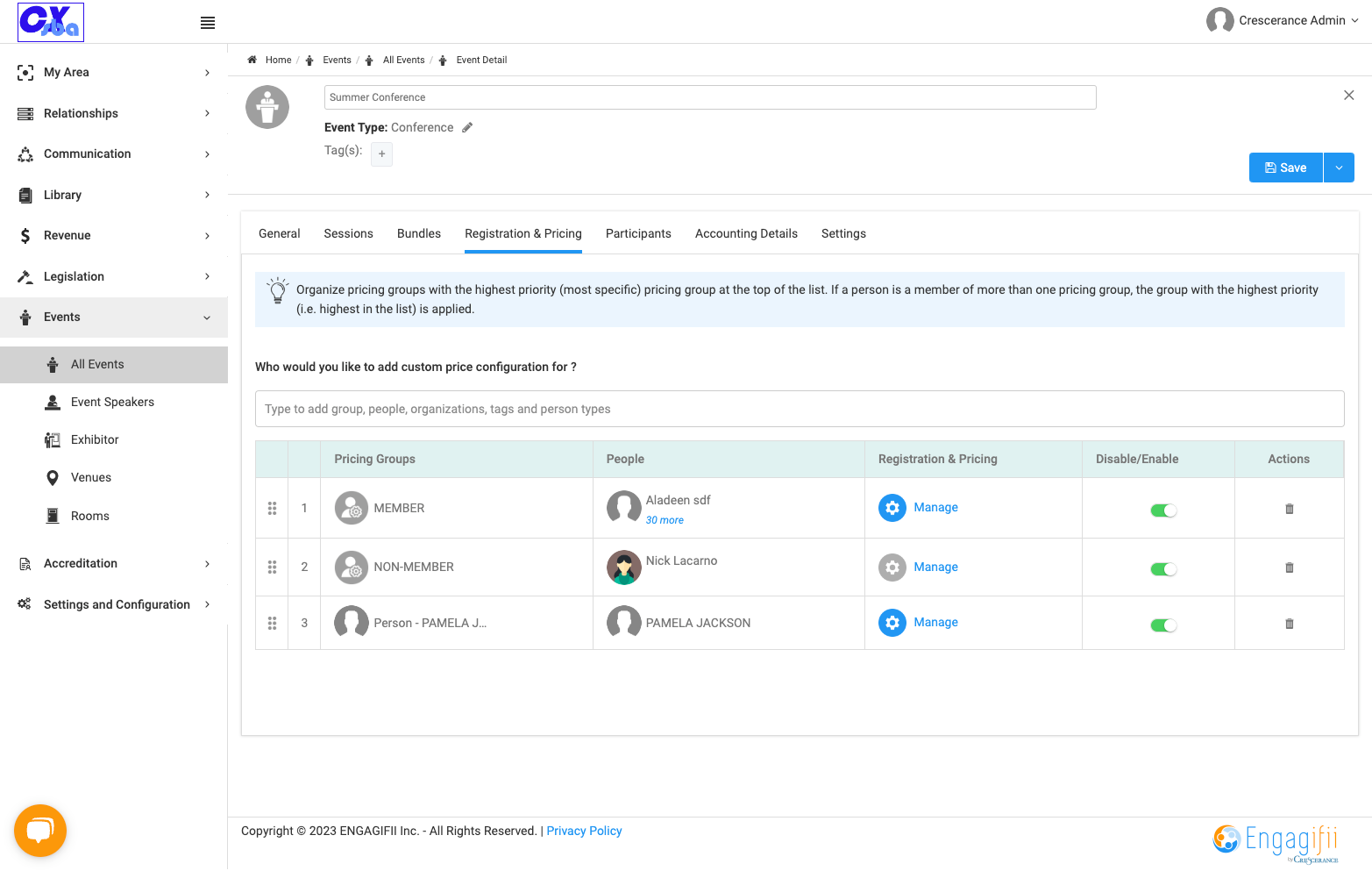Click the custom price configuration search field

click(x=800, y=409)
